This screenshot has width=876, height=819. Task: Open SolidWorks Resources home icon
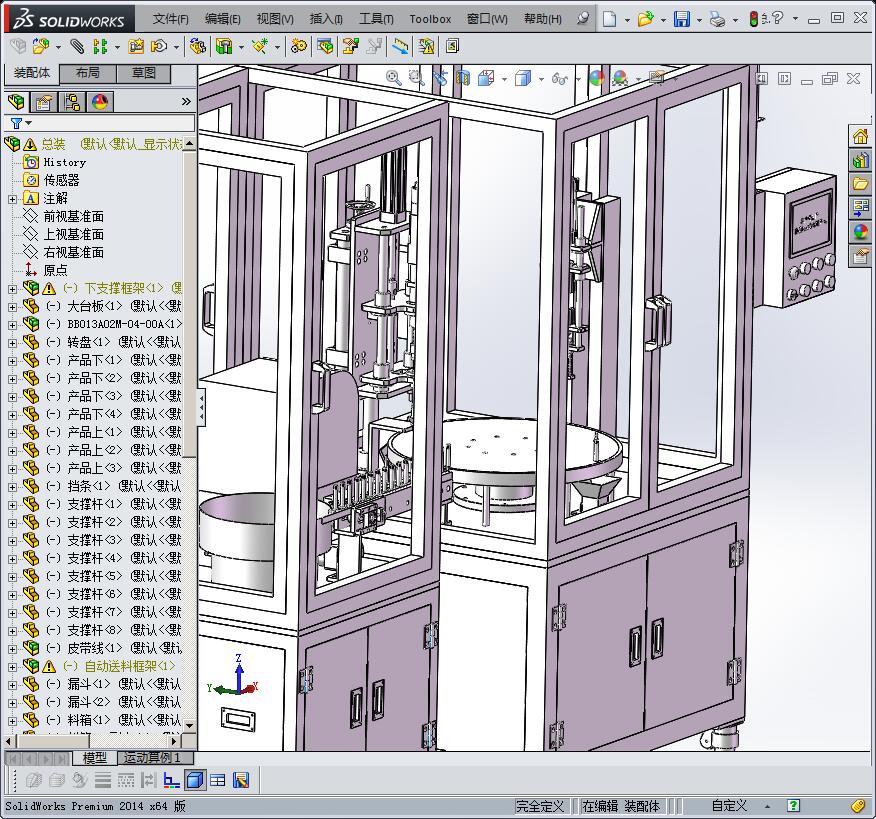(860, 136)
